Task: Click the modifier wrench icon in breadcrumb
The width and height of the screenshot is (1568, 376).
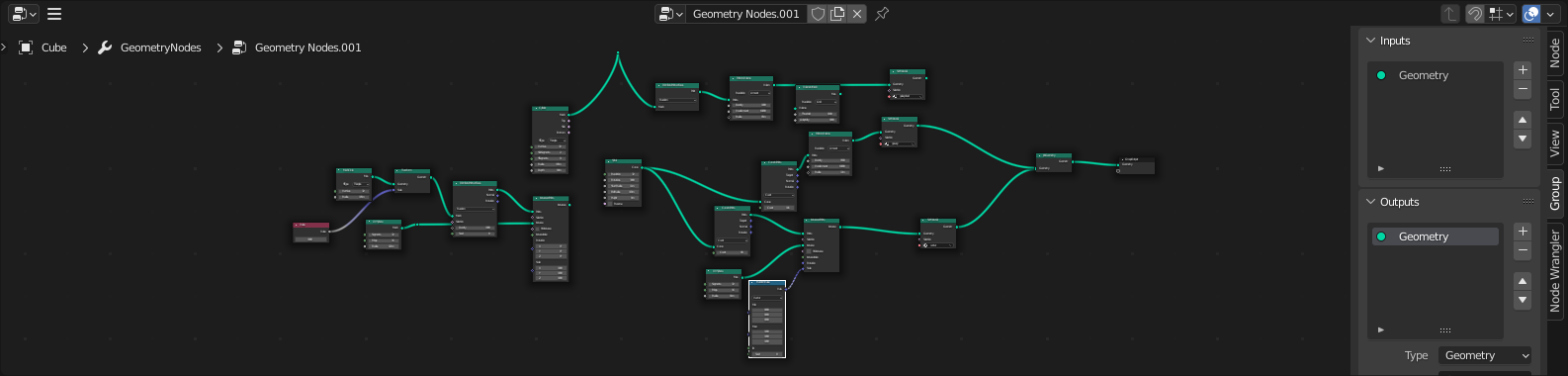Action: coord(105,47)
